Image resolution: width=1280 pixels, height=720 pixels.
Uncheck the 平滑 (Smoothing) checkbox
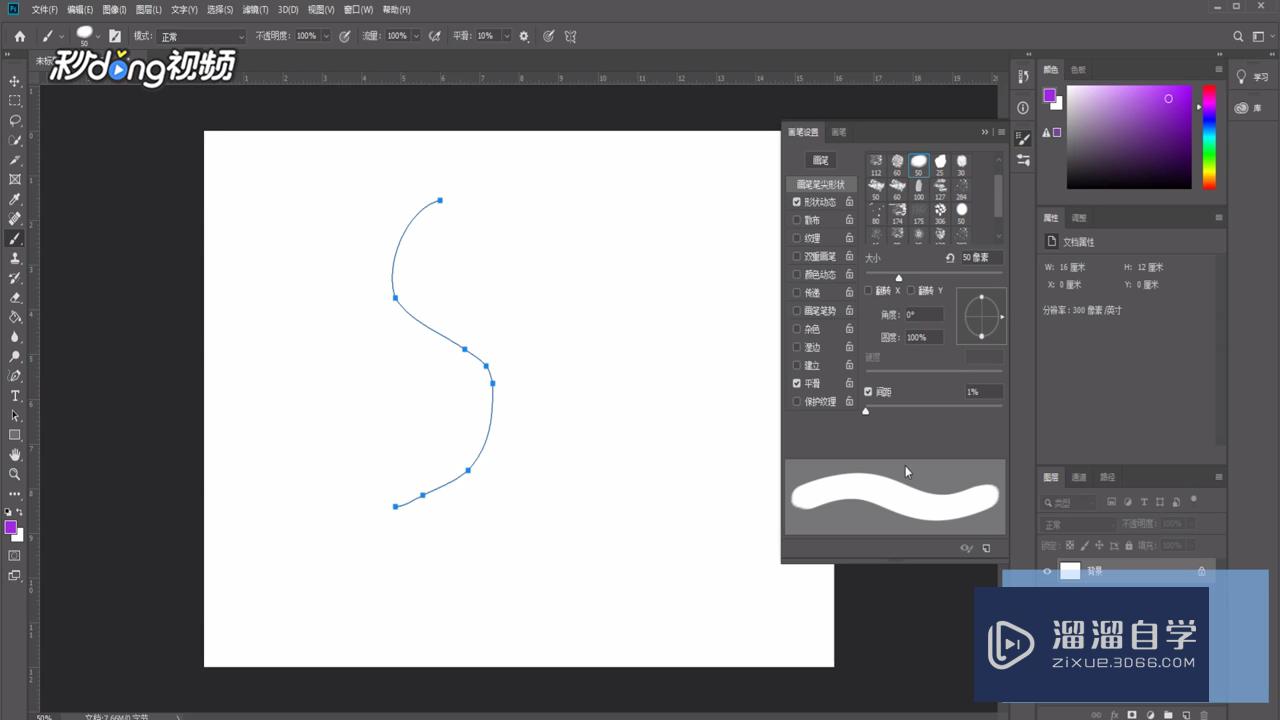pos(797,383)
